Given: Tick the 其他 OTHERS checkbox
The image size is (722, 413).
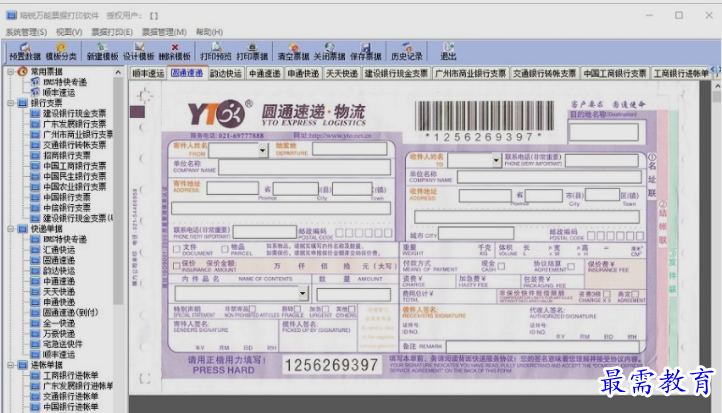Looking at the screenshot, I should pos(352,309).
